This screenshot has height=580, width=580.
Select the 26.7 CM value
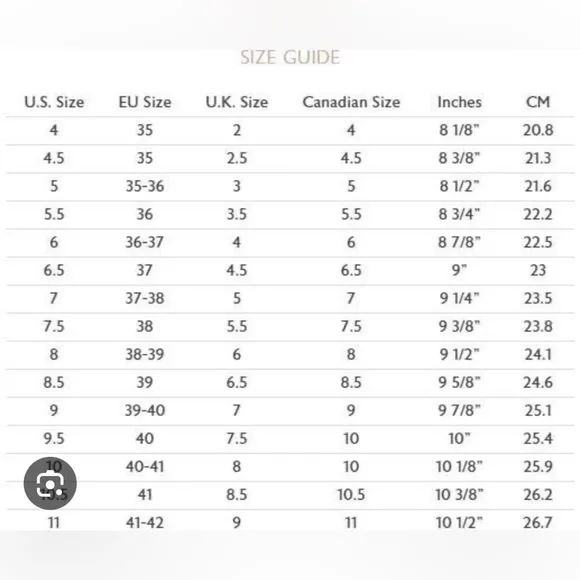(x=538, y=523)
